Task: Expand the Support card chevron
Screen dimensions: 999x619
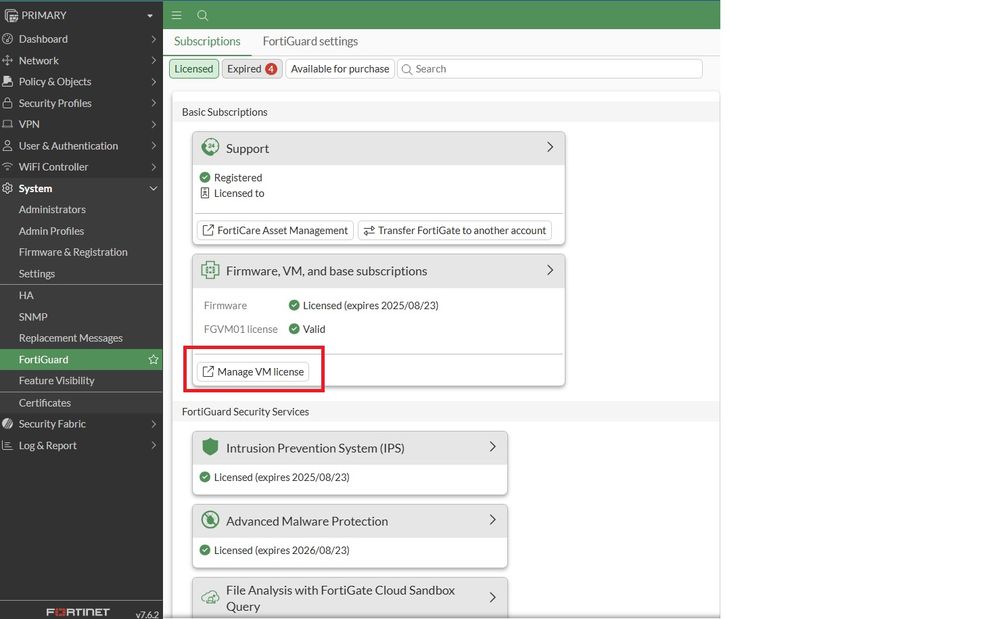Action: [x=550, y=147]
